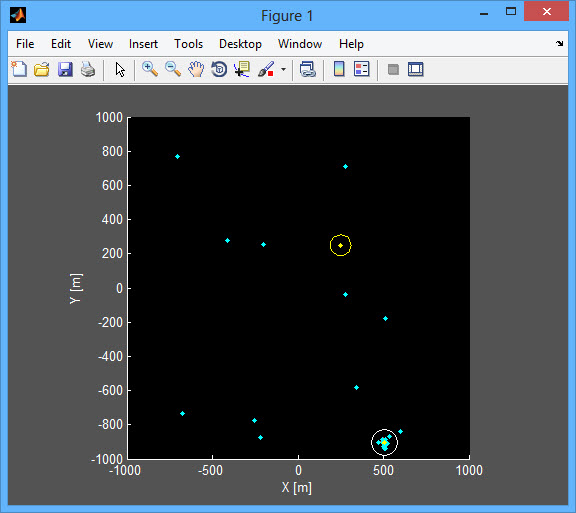This screenshot has width=576, height=513.
Task: Click the yellow circled data point
Action: 341,245
